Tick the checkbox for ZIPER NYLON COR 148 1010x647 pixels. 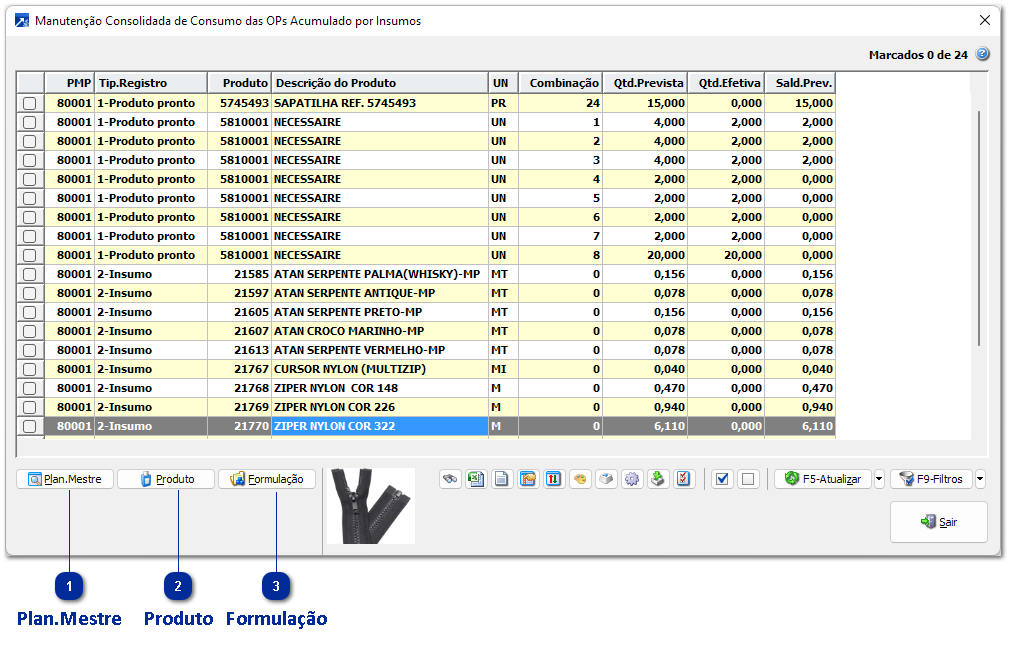tap(30, 388)
